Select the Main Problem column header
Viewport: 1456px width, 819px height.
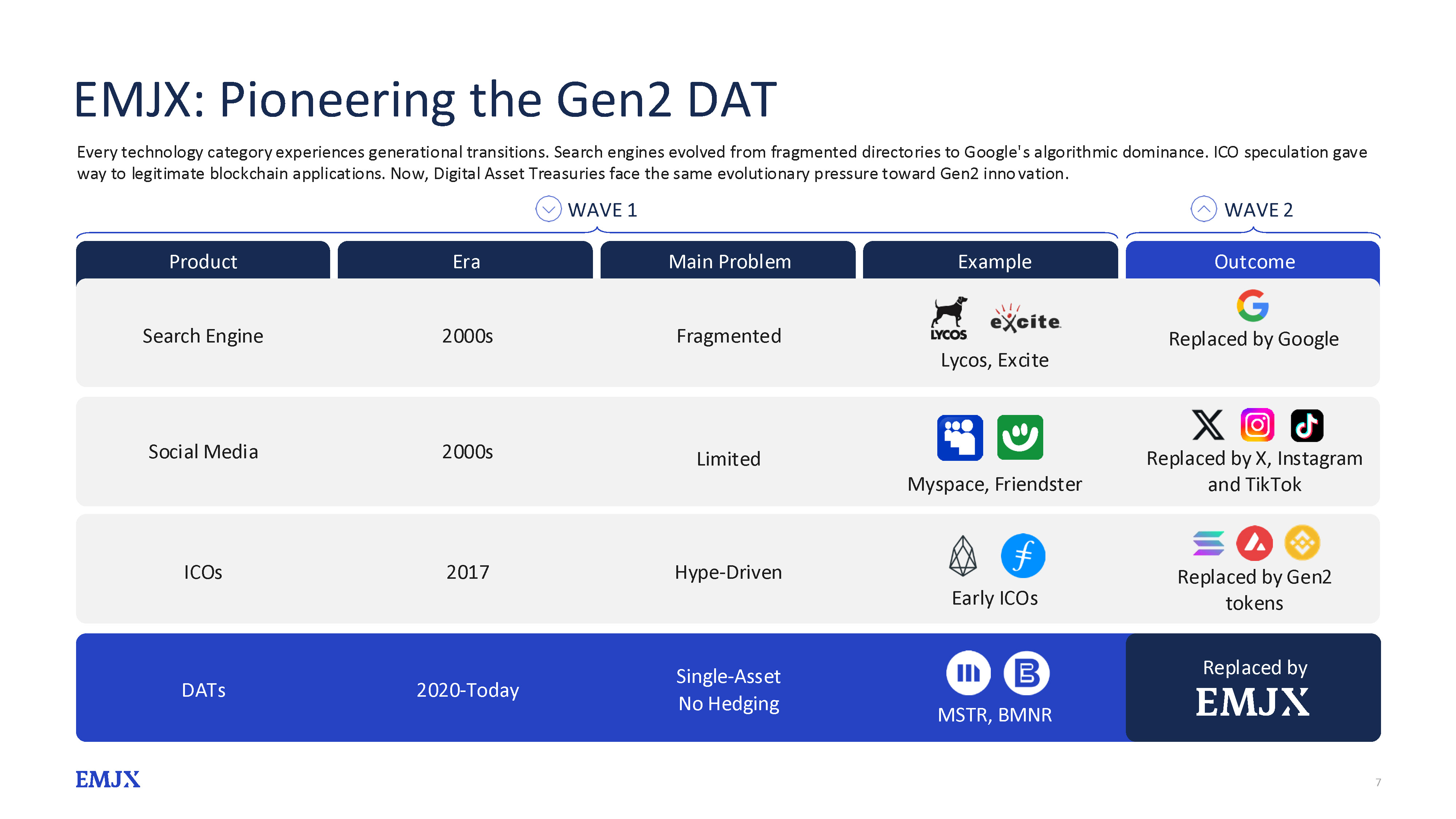point(729,261)
